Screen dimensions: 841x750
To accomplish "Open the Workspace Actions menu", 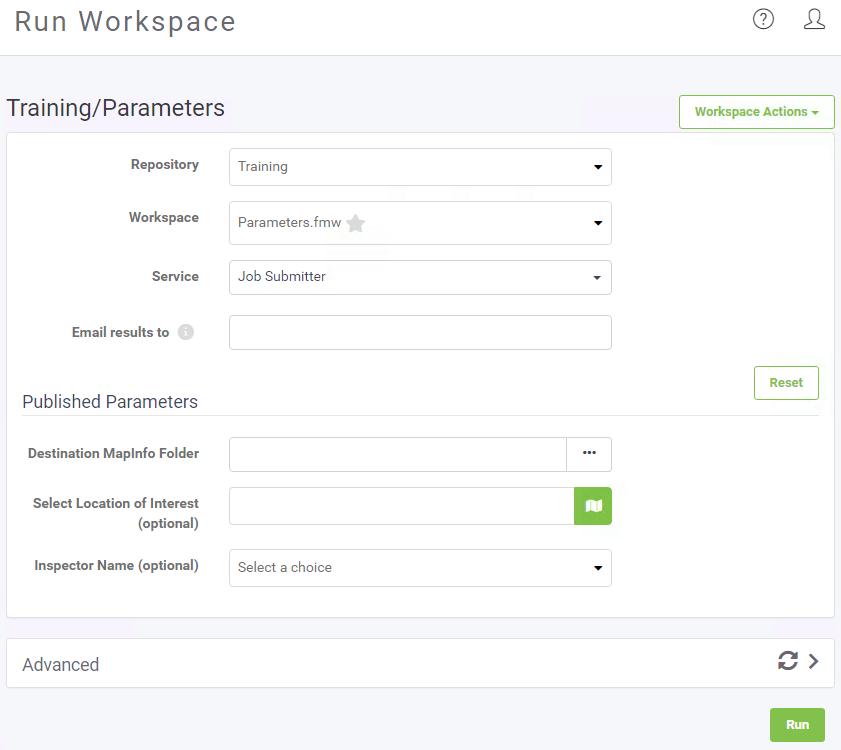I will point(756,112).
